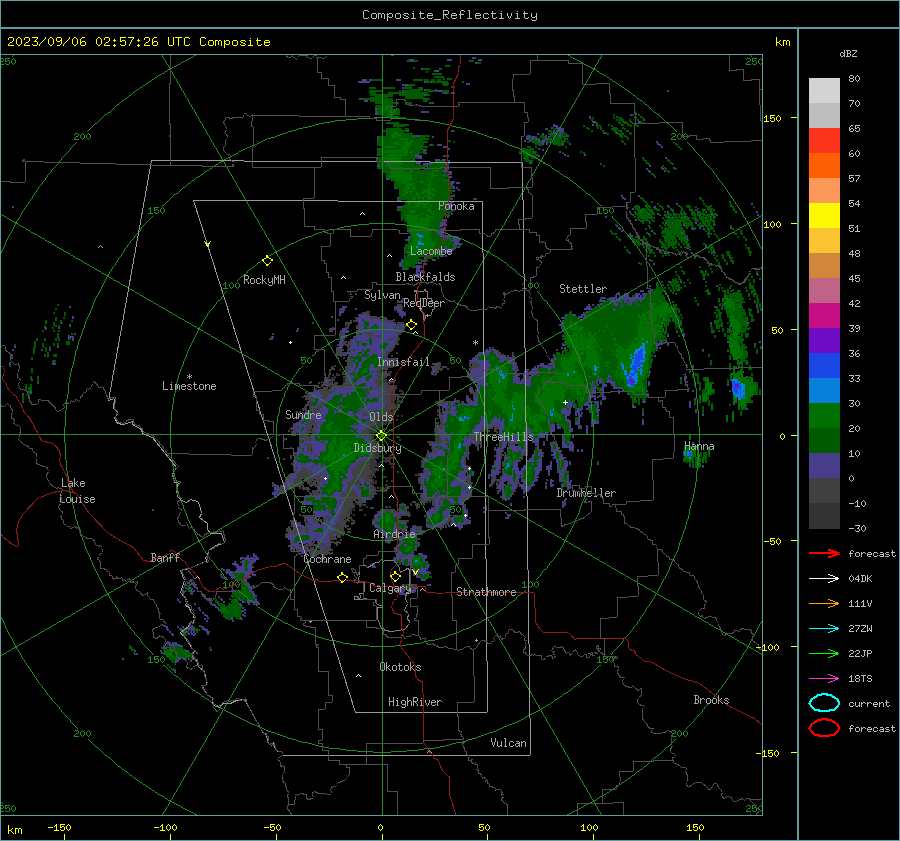This screenshot has height=841, width=900.
Task: Click the Ponoka map label
Action: click(x=456, y=206)
